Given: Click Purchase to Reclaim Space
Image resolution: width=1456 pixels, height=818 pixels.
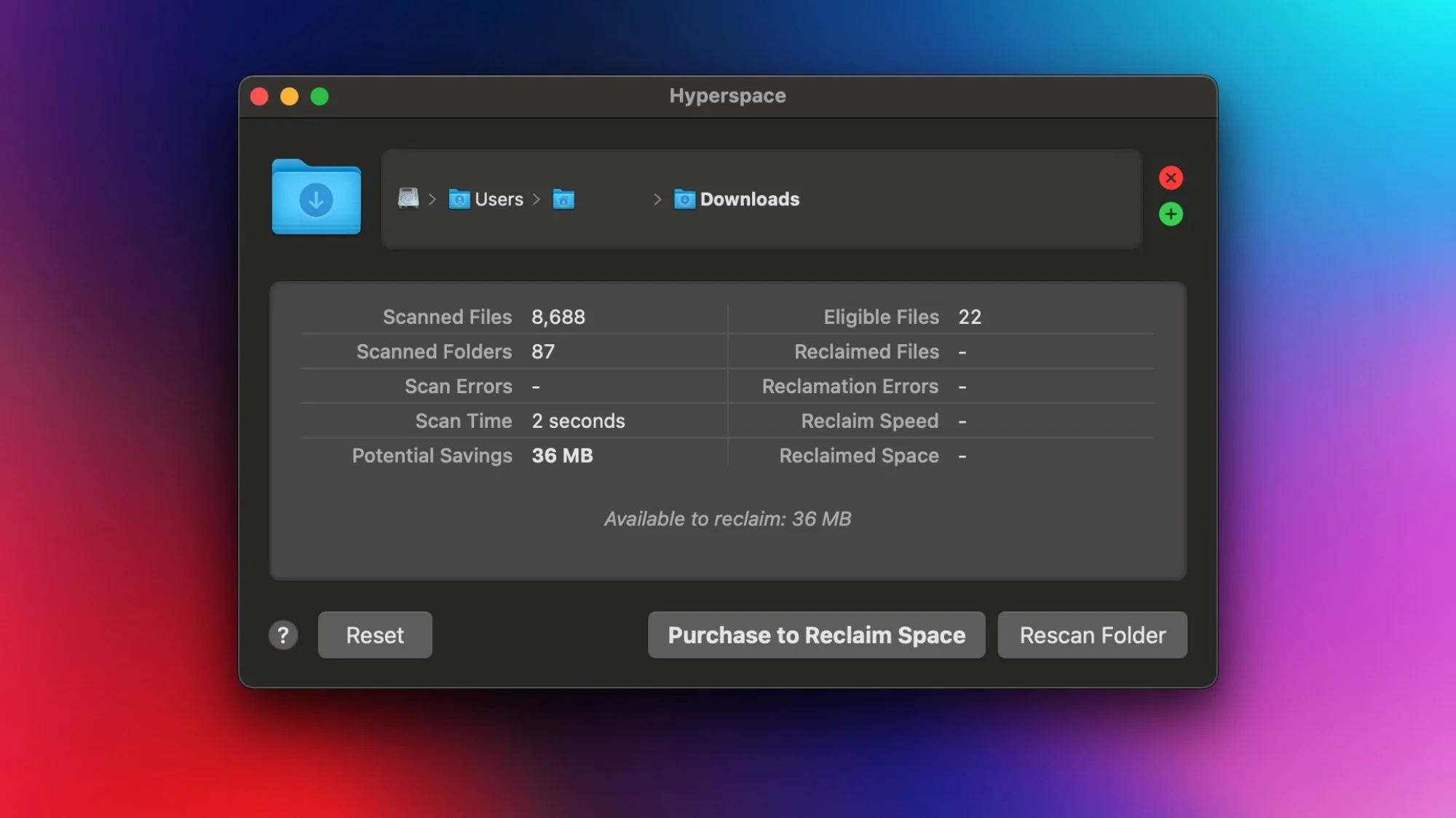Looking at the screenshot, I should 816,635.
